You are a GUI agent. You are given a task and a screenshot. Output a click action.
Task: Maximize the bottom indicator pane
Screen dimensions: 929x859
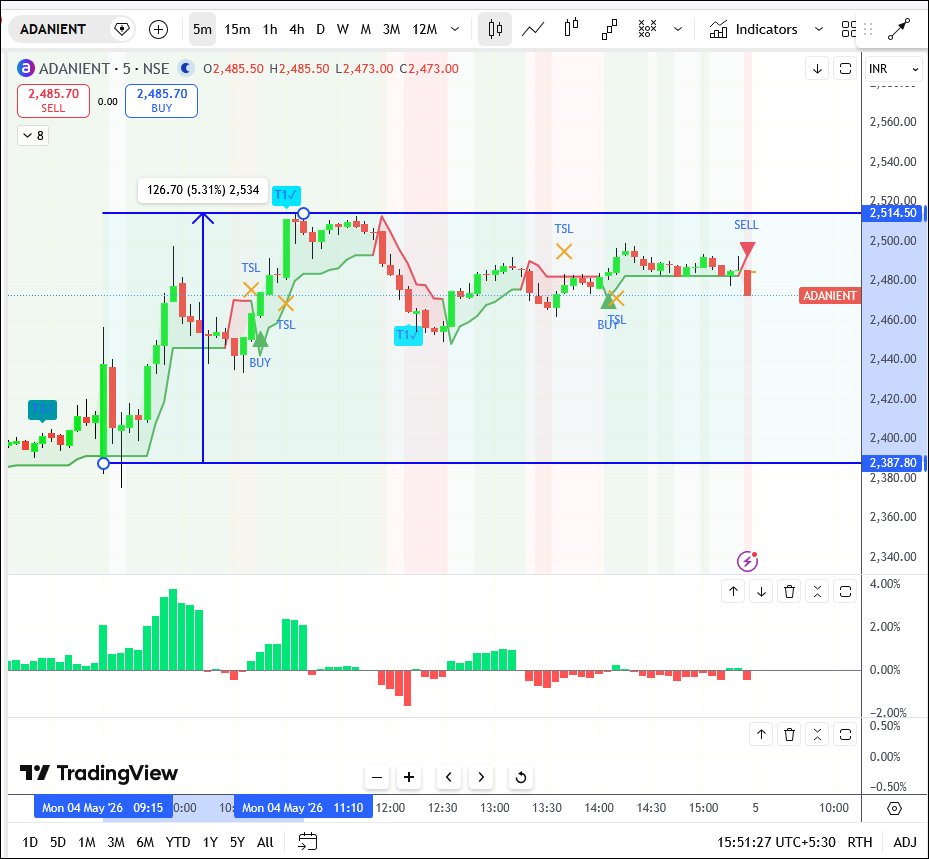click(845, 735)
